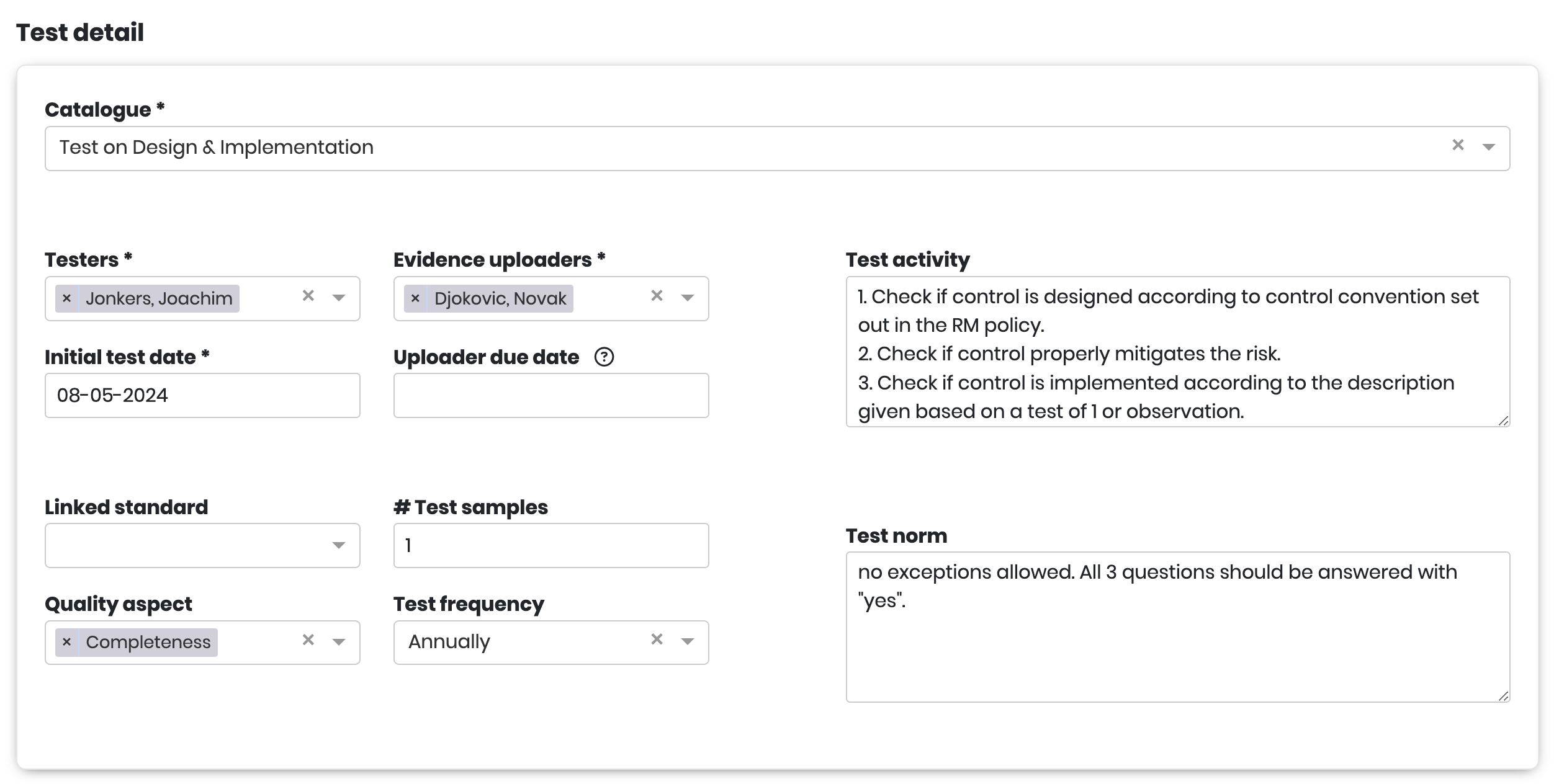Clear all Testers with the X icon
Viewport: 1559px width, 784px height.
tap(308, 296)
